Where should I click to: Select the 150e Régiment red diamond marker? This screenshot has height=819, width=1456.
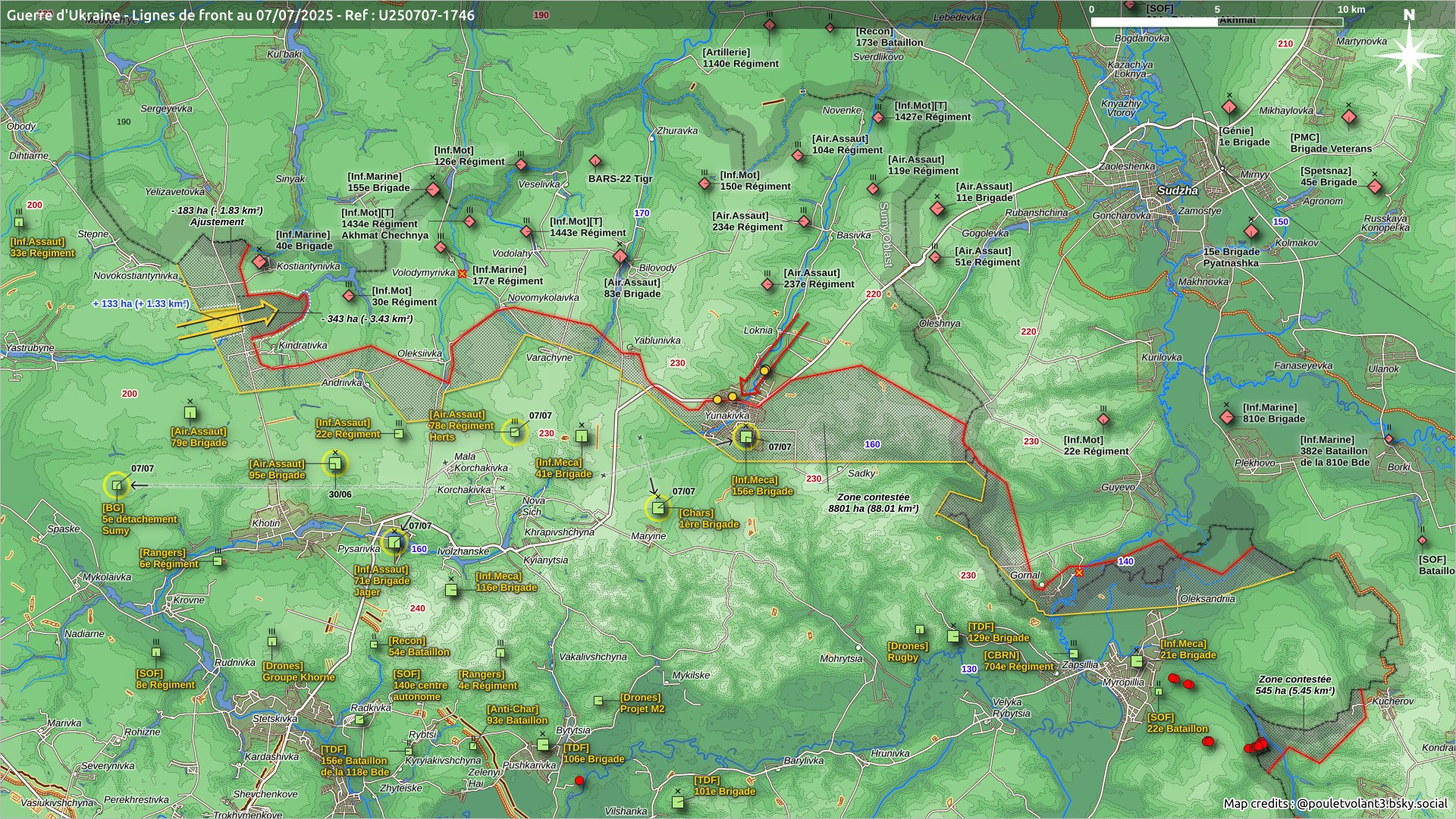[704, 184]
